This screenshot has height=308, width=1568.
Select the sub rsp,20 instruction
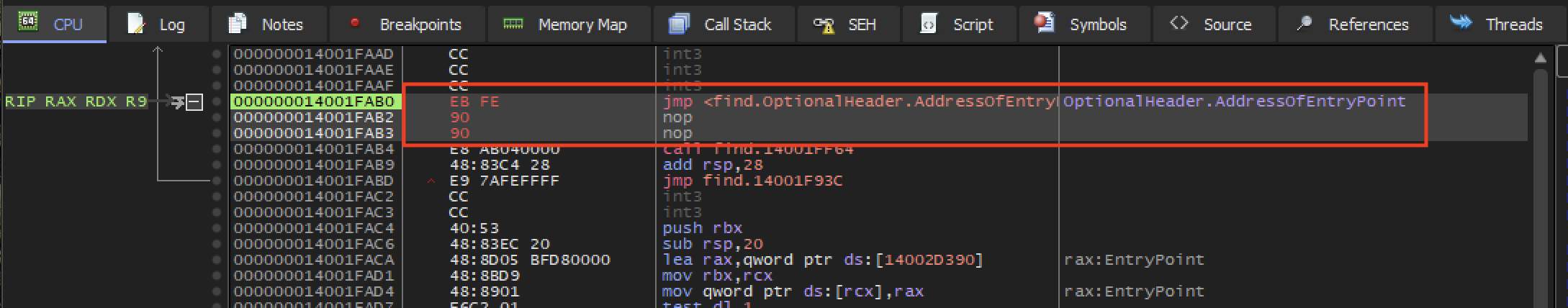click(x=712, y=244)
